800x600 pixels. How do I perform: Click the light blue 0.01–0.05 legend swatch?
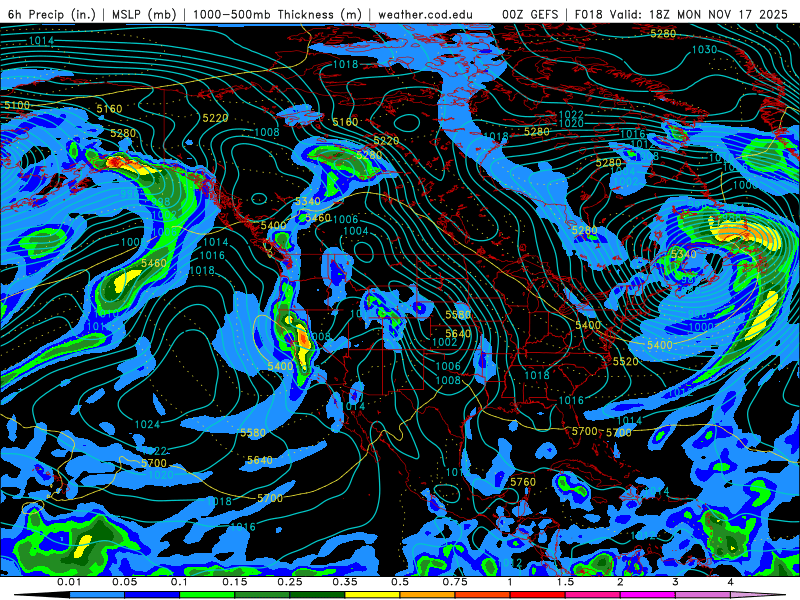point(97,595)
